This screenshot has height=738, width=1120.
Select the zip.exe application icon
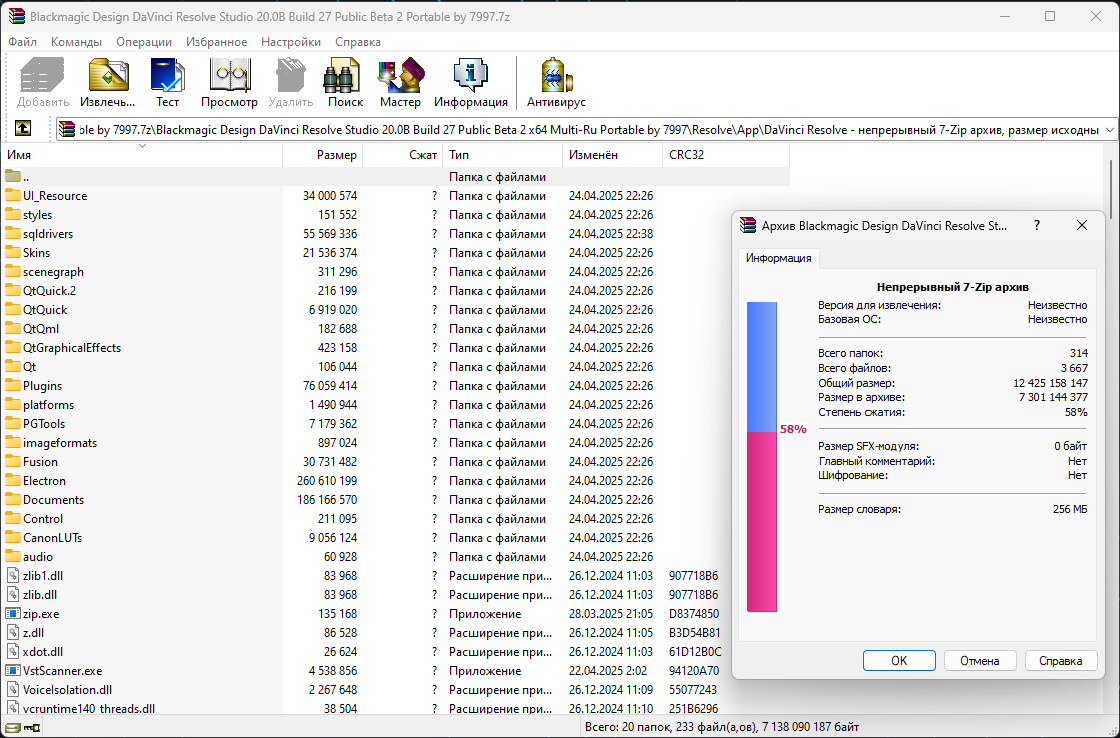pos(12,614)
